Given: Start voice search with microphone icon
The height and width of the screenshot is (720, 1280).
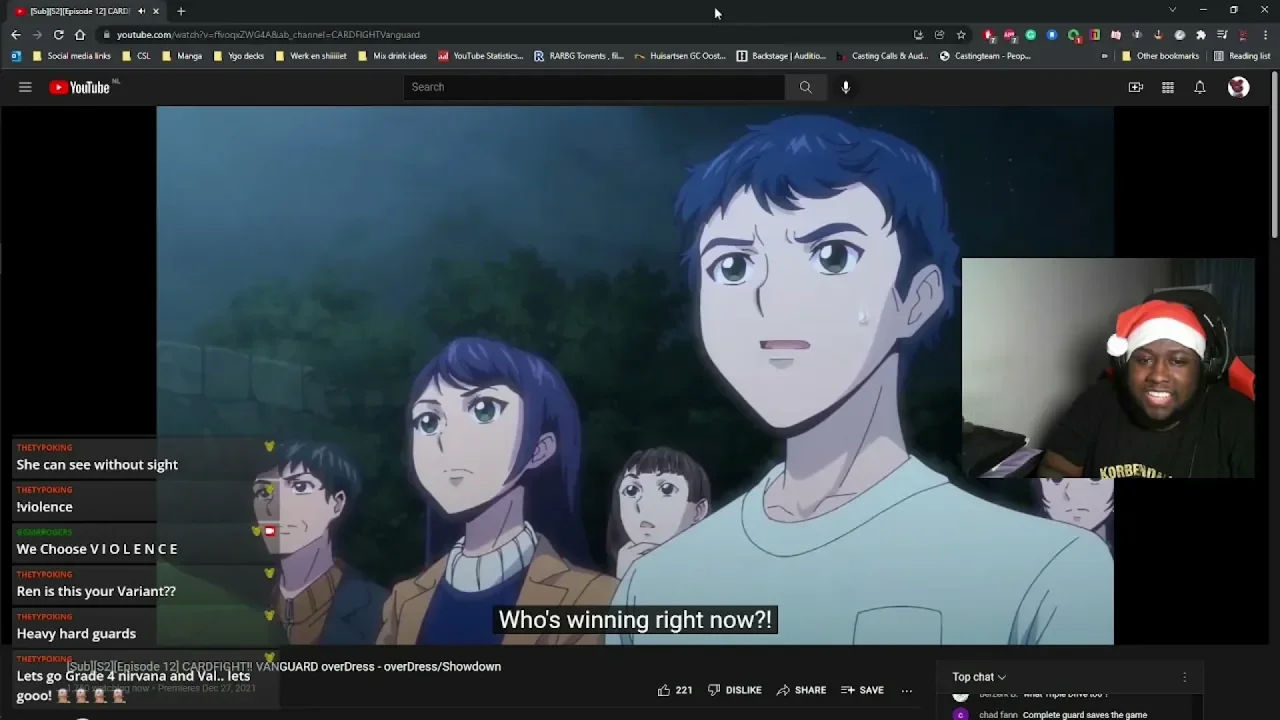Looking at the screenshot, I should pyautogui.click(x=846, y=87).
